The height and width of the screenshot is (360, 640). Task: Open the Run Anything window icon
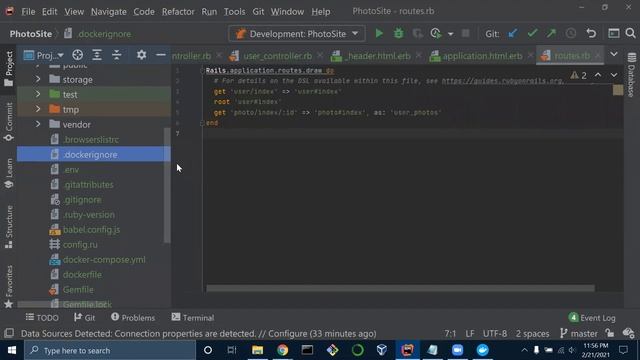point(613,33)
